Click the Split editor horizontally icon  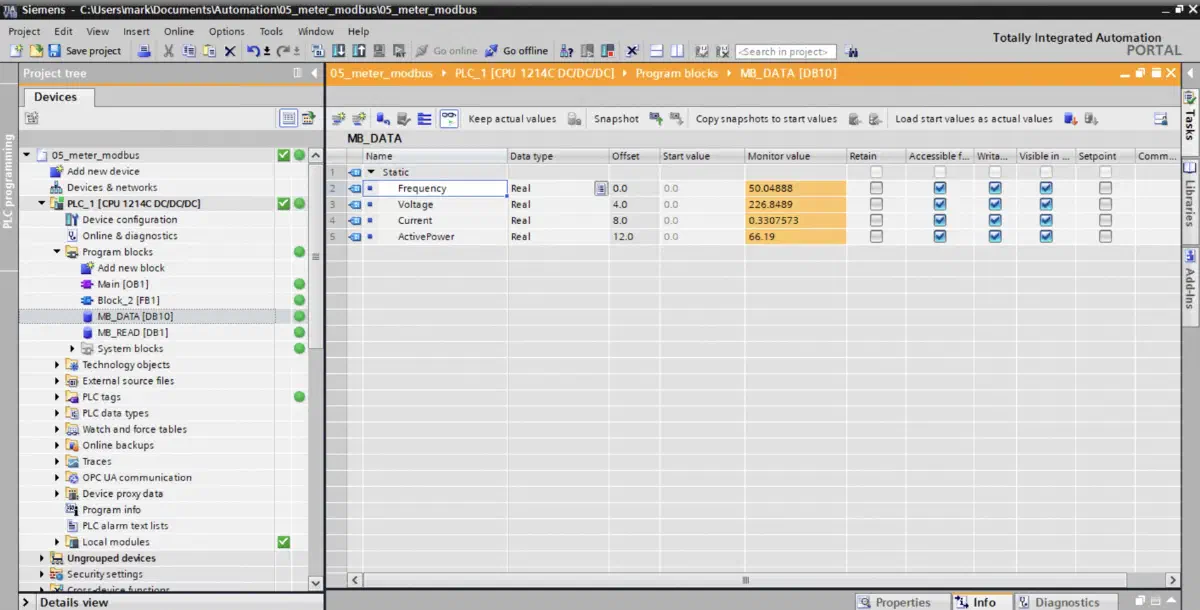tap(657, 51)
